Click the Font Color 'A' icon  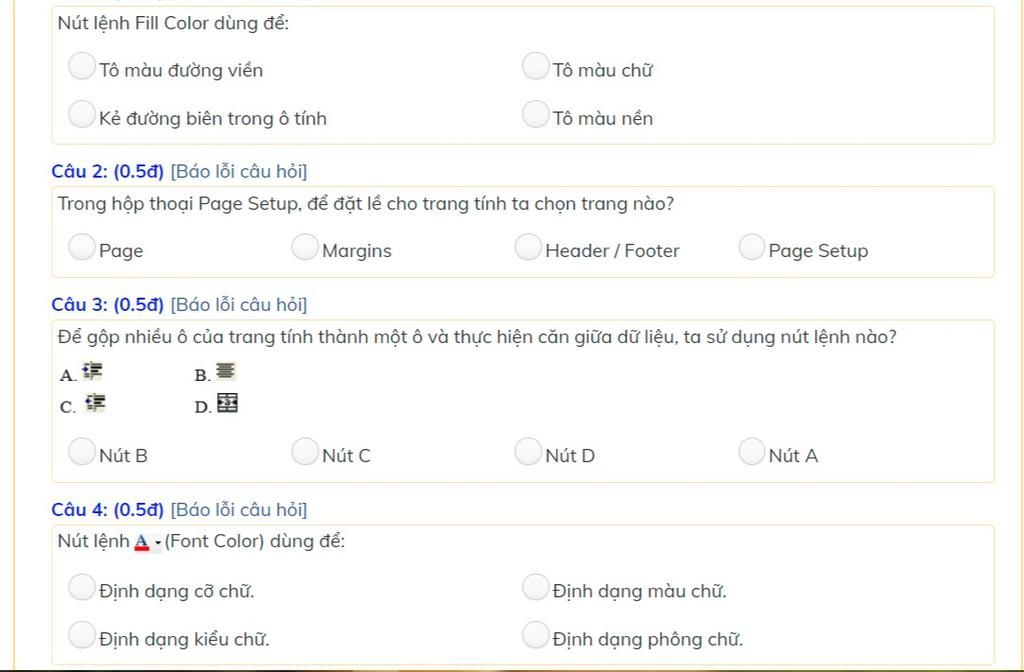pos(142,542)
